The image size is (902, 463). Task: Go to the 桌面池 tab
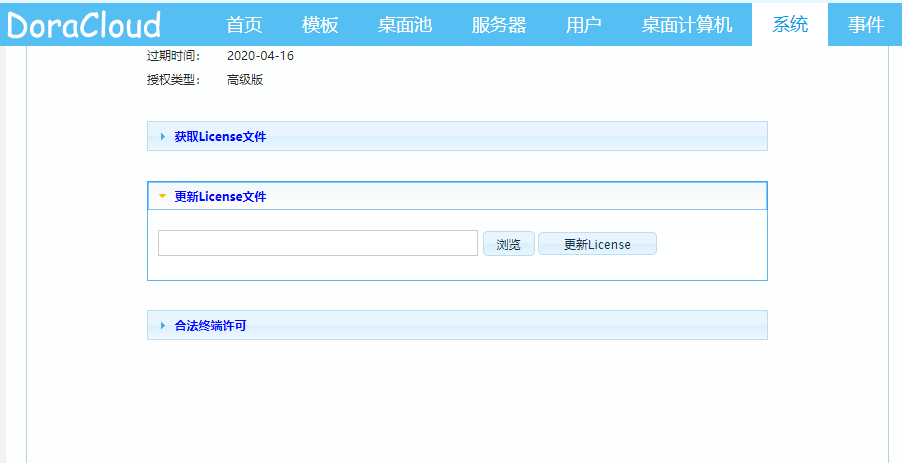405,25
